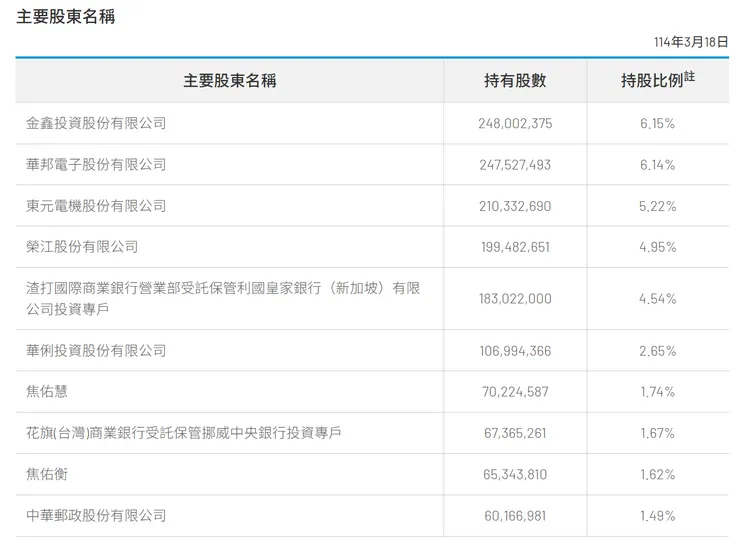Click the 持有股數 column header
The image size is (740, 543).
pos(515,81)
